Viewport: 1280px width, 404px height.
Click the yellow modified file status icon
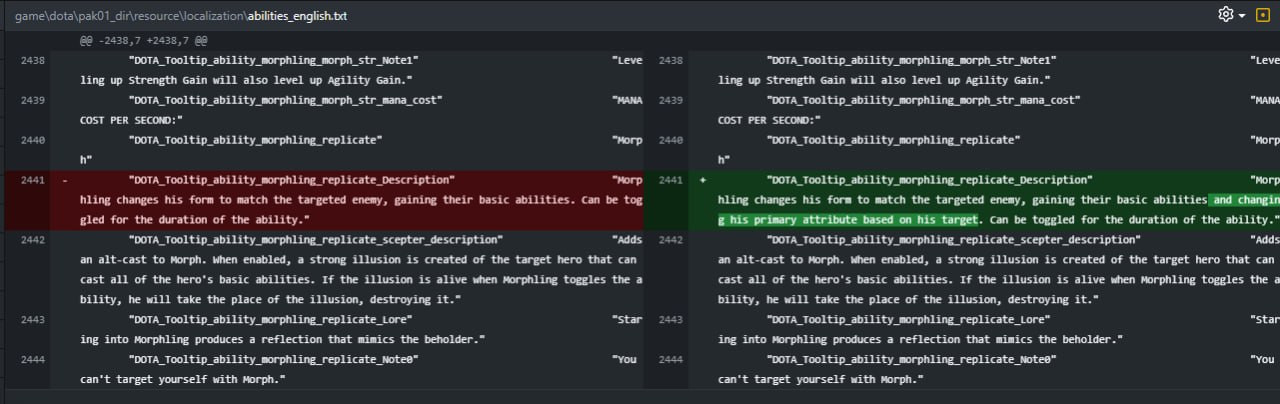tap(1262, 15)
